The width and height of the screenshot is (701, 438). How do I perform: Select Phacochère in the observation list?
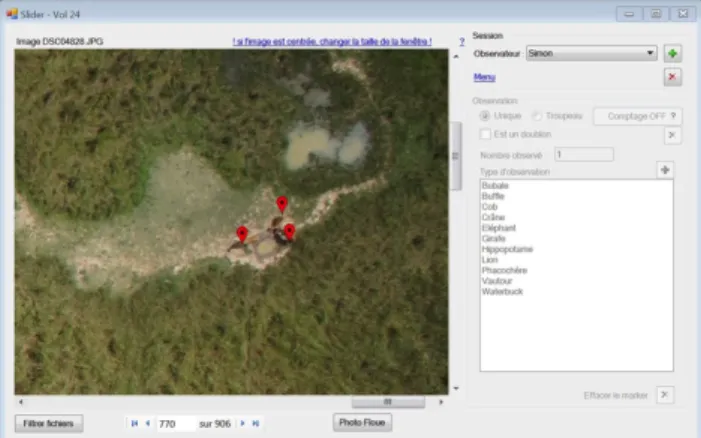(x=505, y=270)
